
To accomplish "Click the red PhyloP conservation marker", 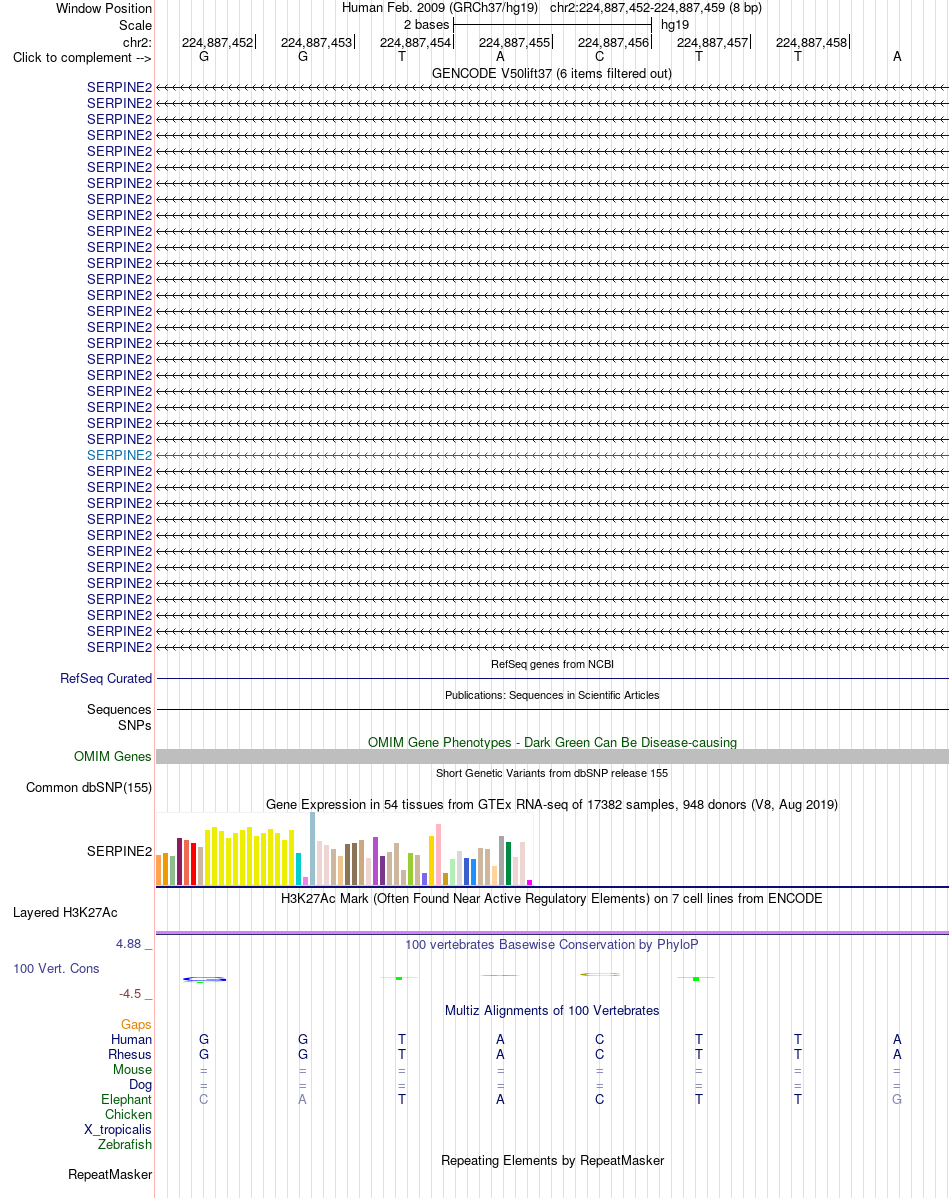I will (500, 976).
